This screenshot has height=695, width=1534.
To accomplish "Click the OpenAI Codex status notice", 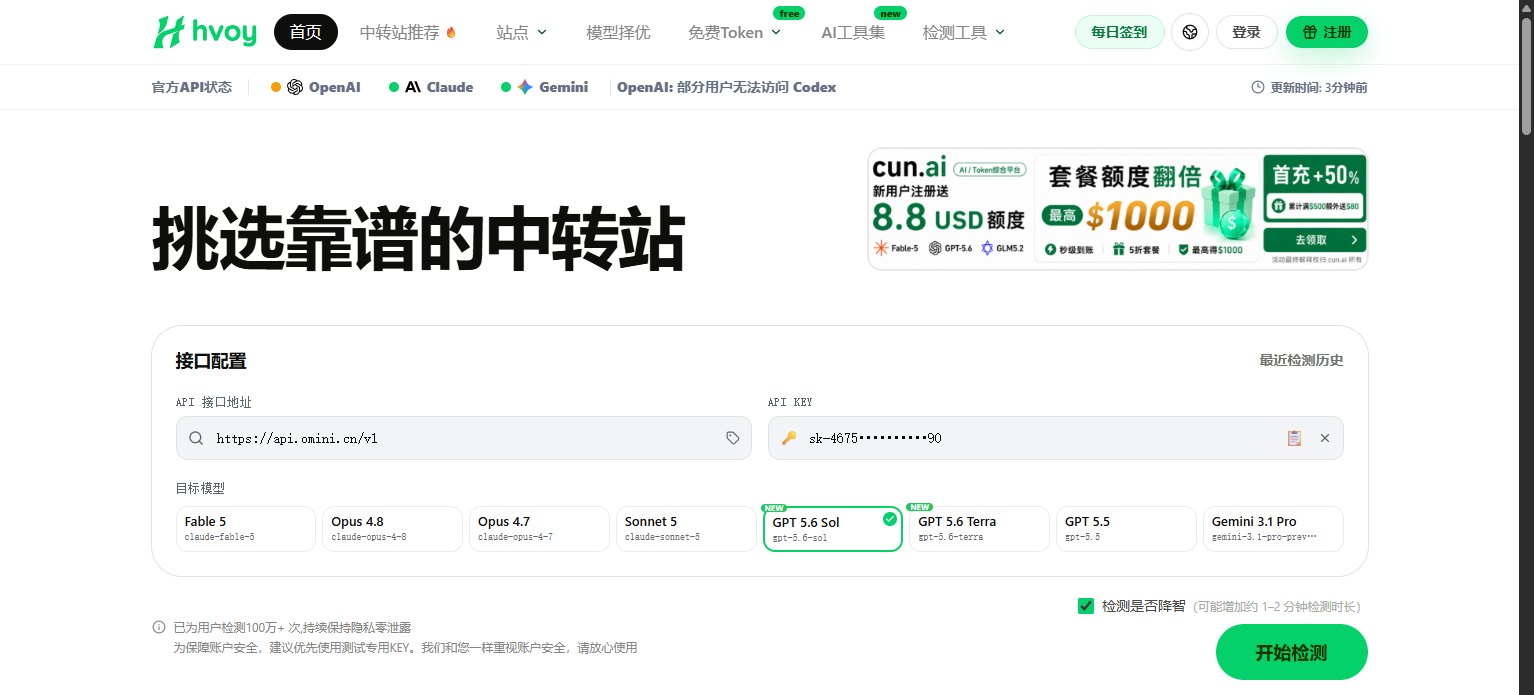I will pos(726,87).
